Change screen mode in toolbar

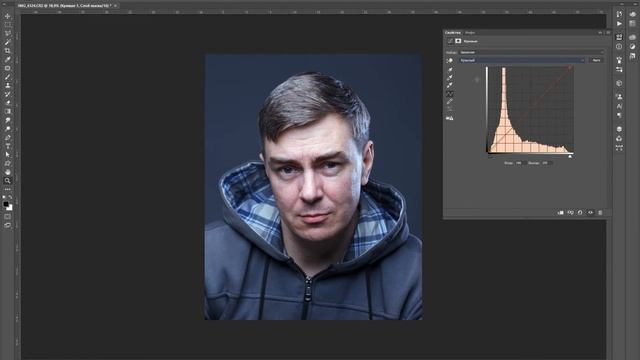7,225
